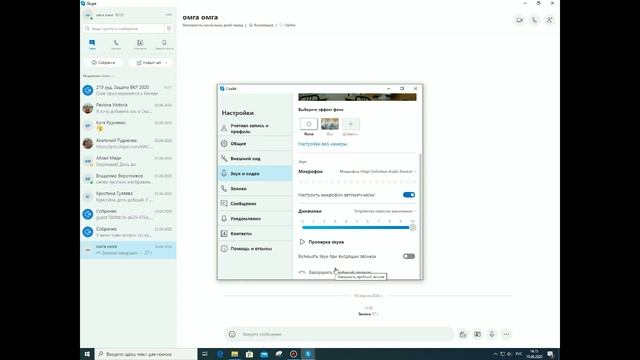Open the dial pad next to search
The width and height of the screenshot is (640, 360).
coord(169,29)
